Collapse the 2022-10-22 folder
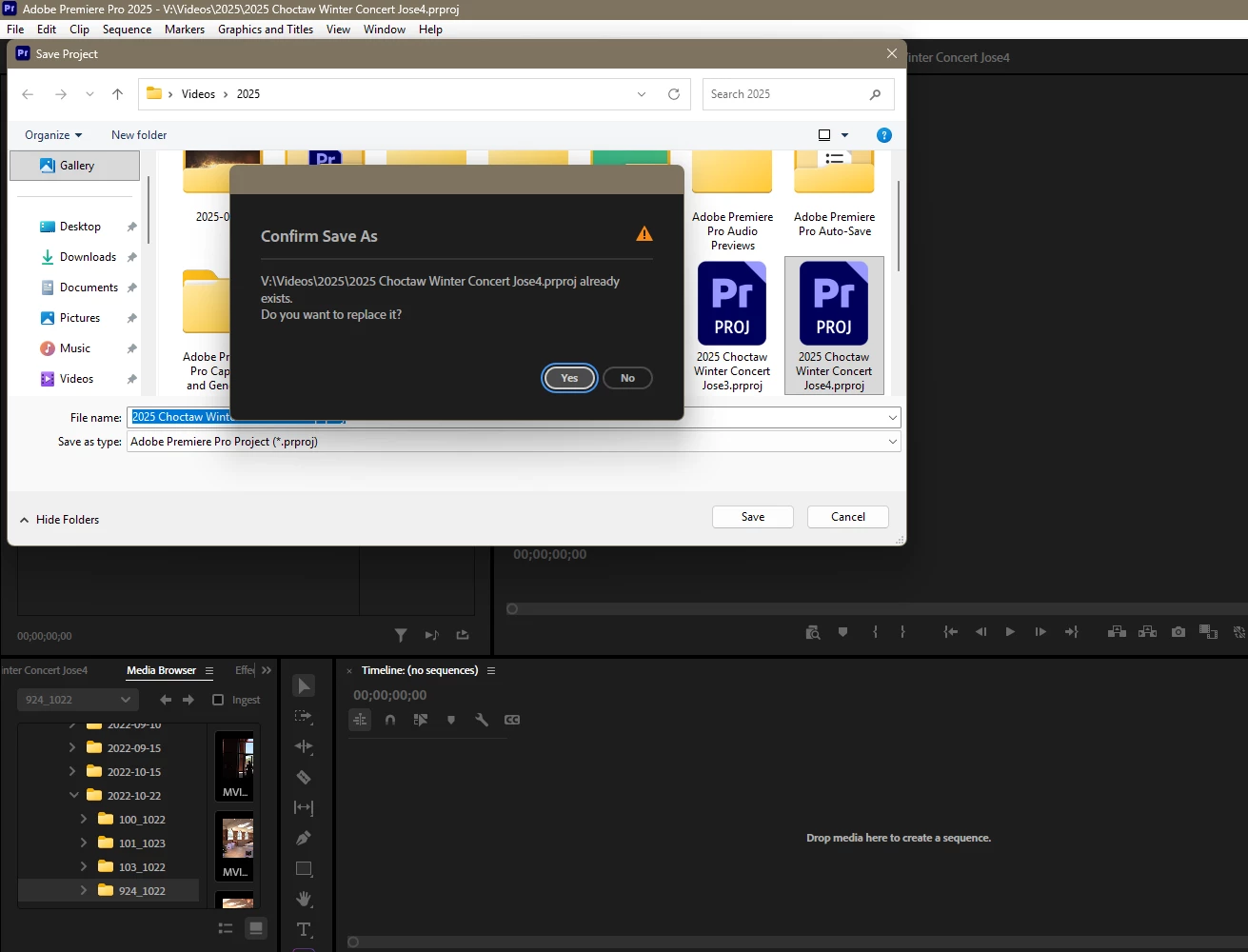Viewport: 1248px width, 952px height. pyautogui.click(x=73, y=795)
